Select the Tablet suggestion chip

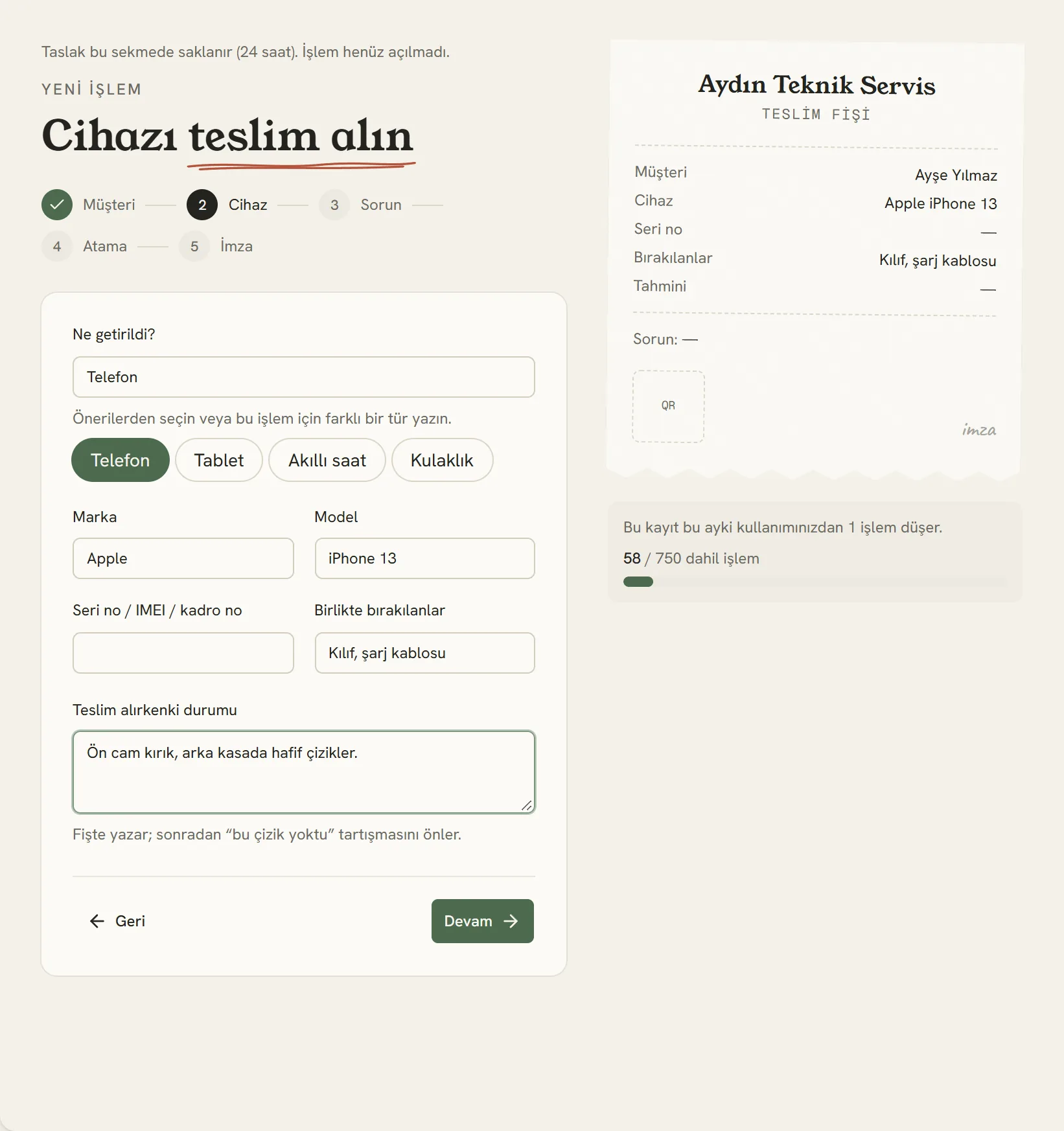[x=219, y=460]
